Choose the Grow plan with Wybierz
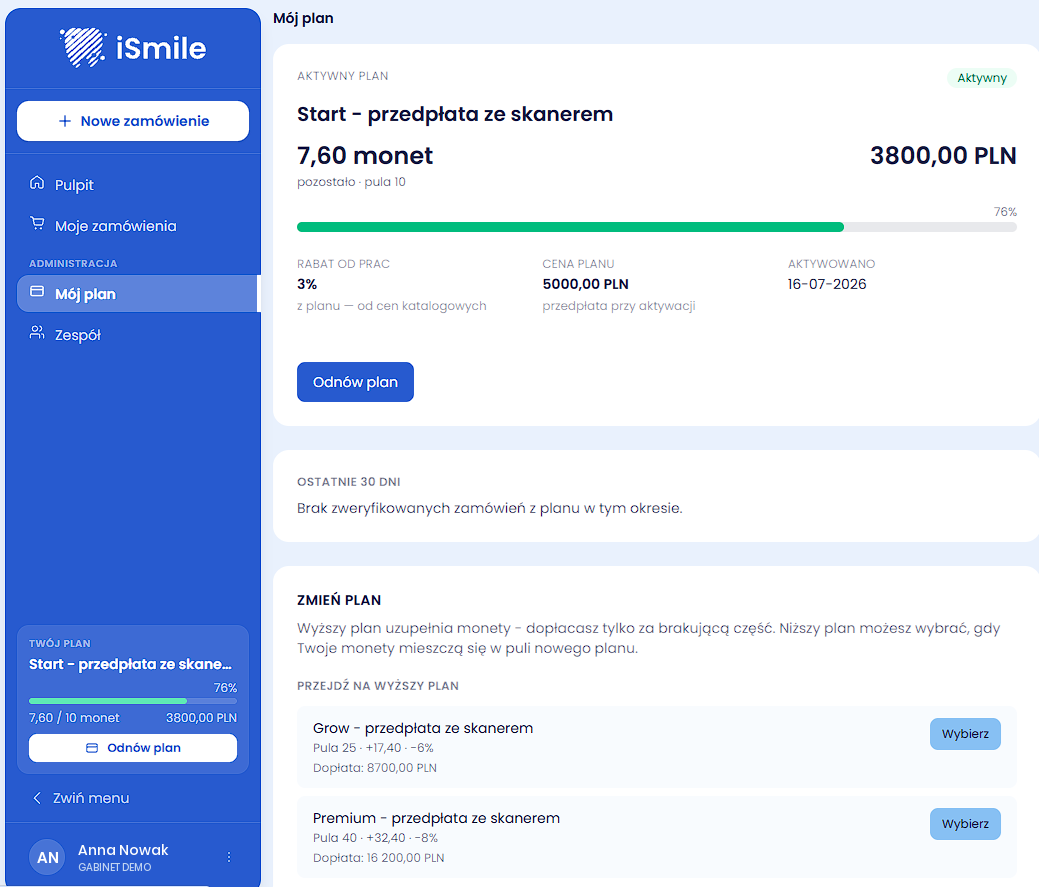Image resolution: width=1039 pixels, height=887 pixels. pyautogui.click(x=965, y=734)
